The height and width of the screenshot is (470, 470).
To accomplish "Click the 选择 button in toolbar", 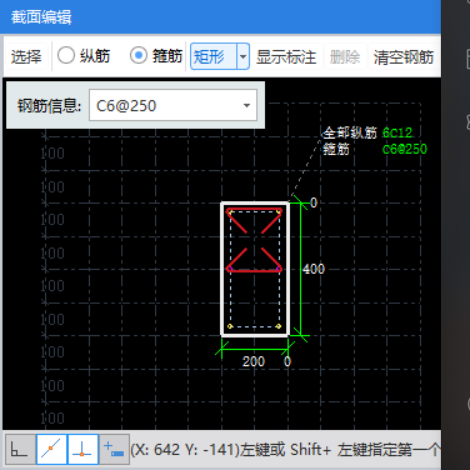I will (x=27, y=56).
